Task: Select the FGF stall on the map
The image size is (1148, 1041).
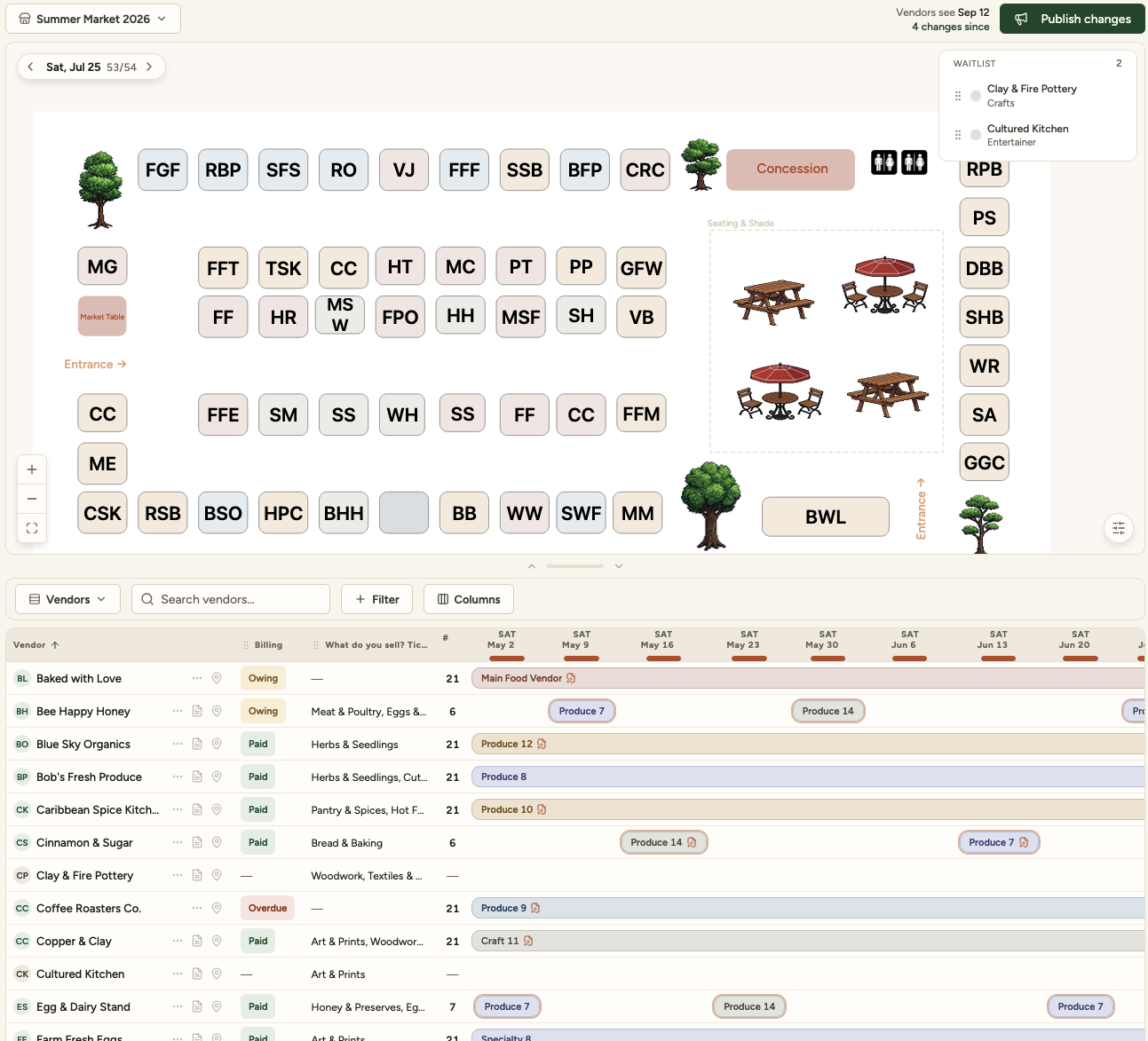Action: point(162,170)
